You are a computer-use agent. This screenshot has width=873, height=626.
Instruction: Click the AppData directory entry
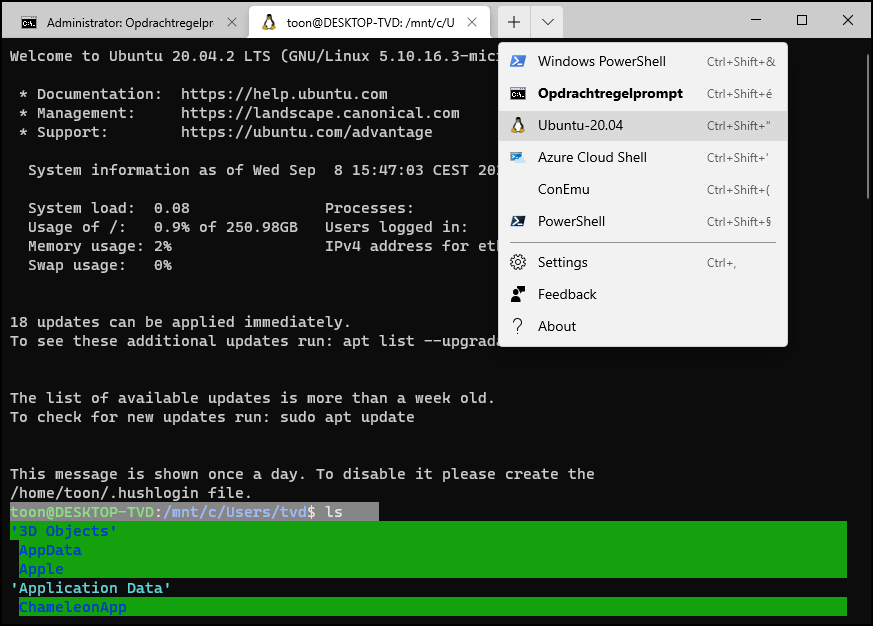[x=50, y=550]
